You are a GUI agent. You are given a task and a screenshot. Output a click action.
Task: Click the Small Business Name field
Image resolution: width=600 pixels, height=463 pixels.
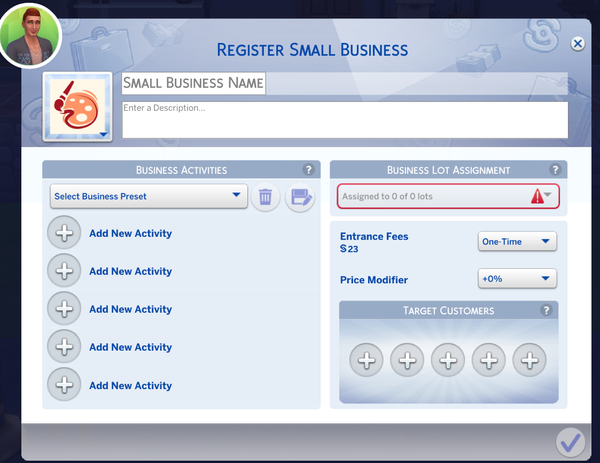coord(193,84)
